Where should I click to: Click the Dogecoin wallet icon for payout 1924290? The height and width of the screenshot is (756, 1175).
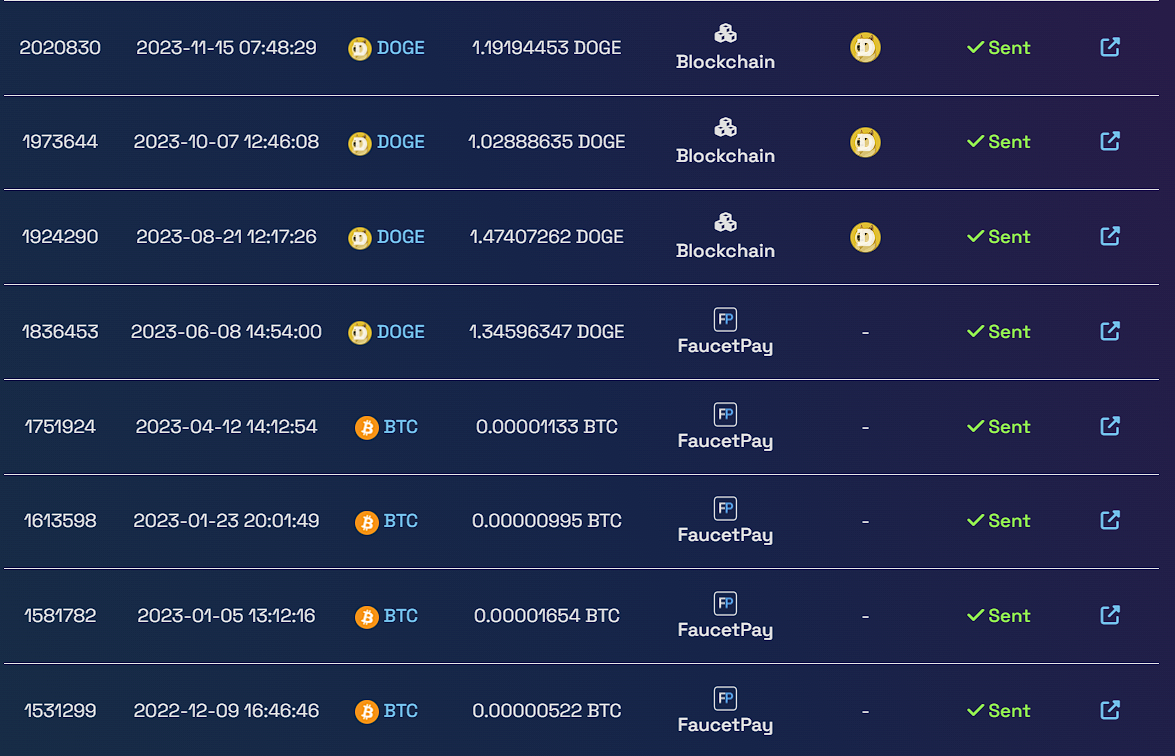(x=865, y=237)
